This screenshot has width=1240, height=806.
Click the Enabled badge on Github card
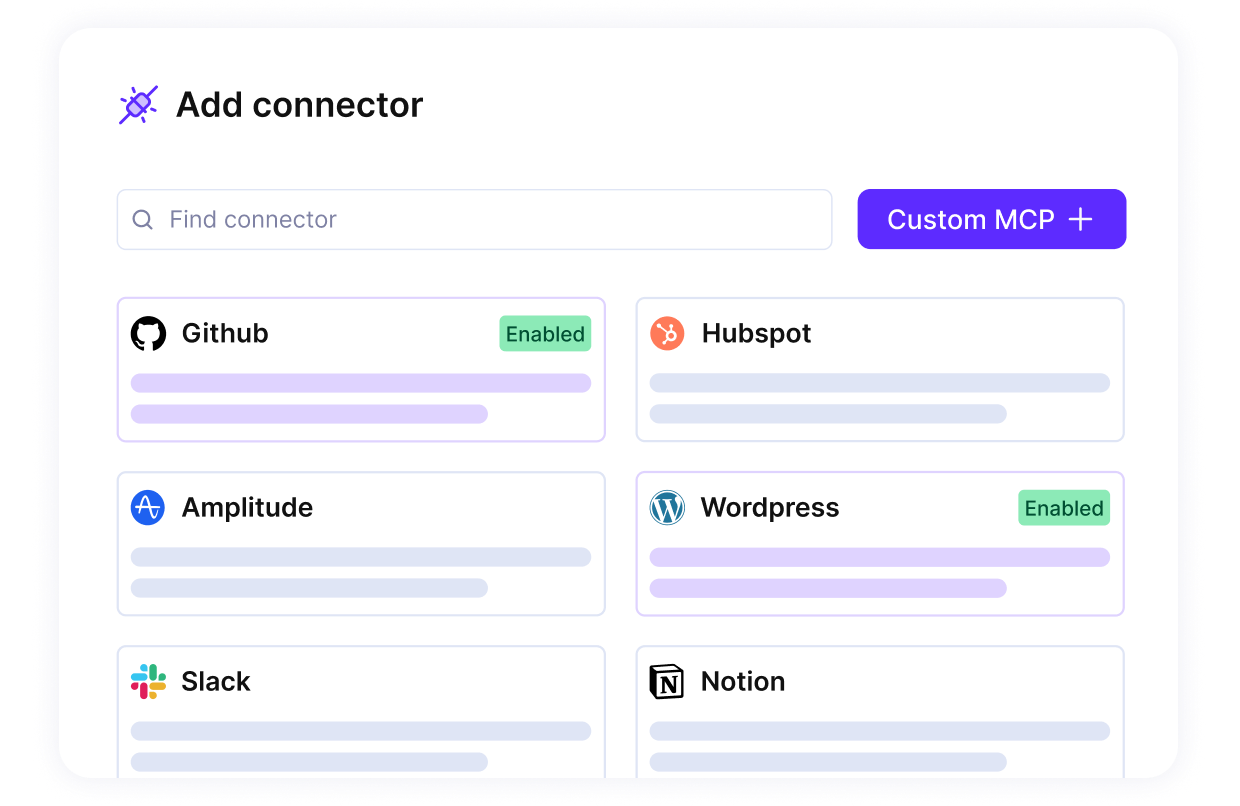tap(545, 334)
